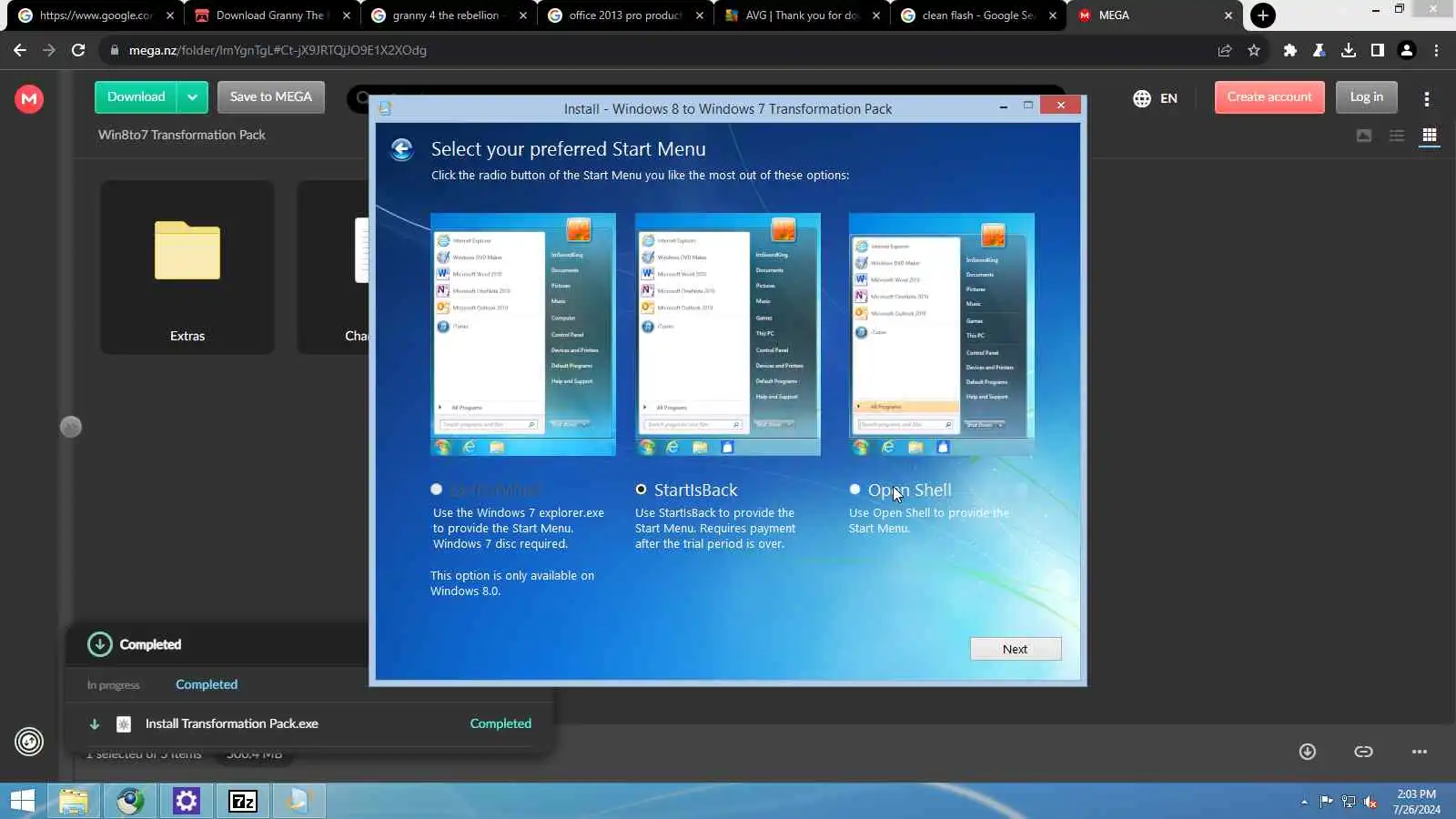Close the AVG Thank you tab
1456x819 pixels.
[875, 15]
